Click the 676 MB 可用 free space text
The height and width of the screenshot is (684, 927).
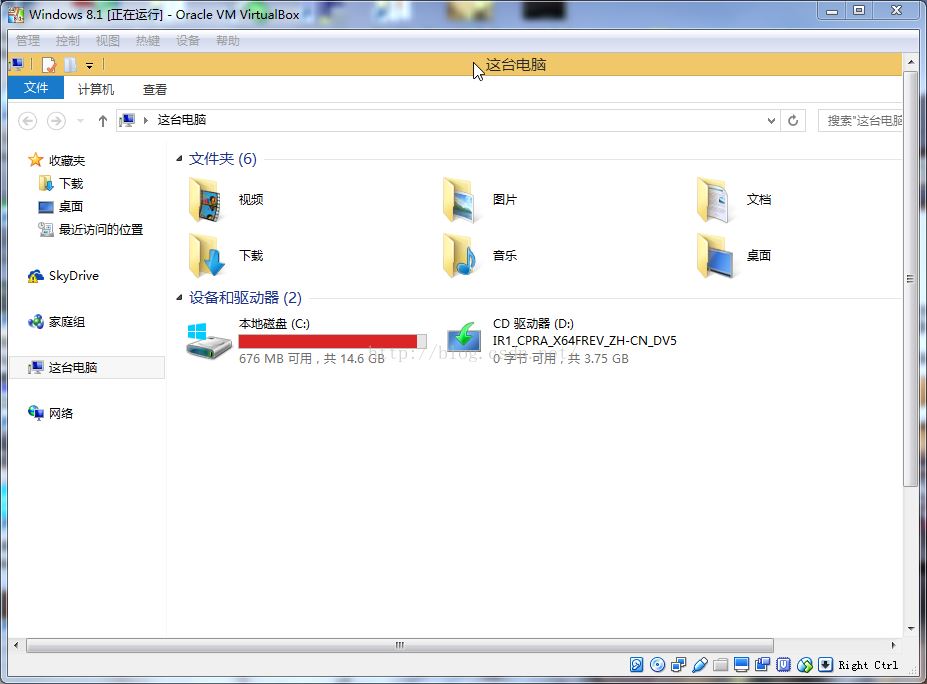(x=275, y=358)
